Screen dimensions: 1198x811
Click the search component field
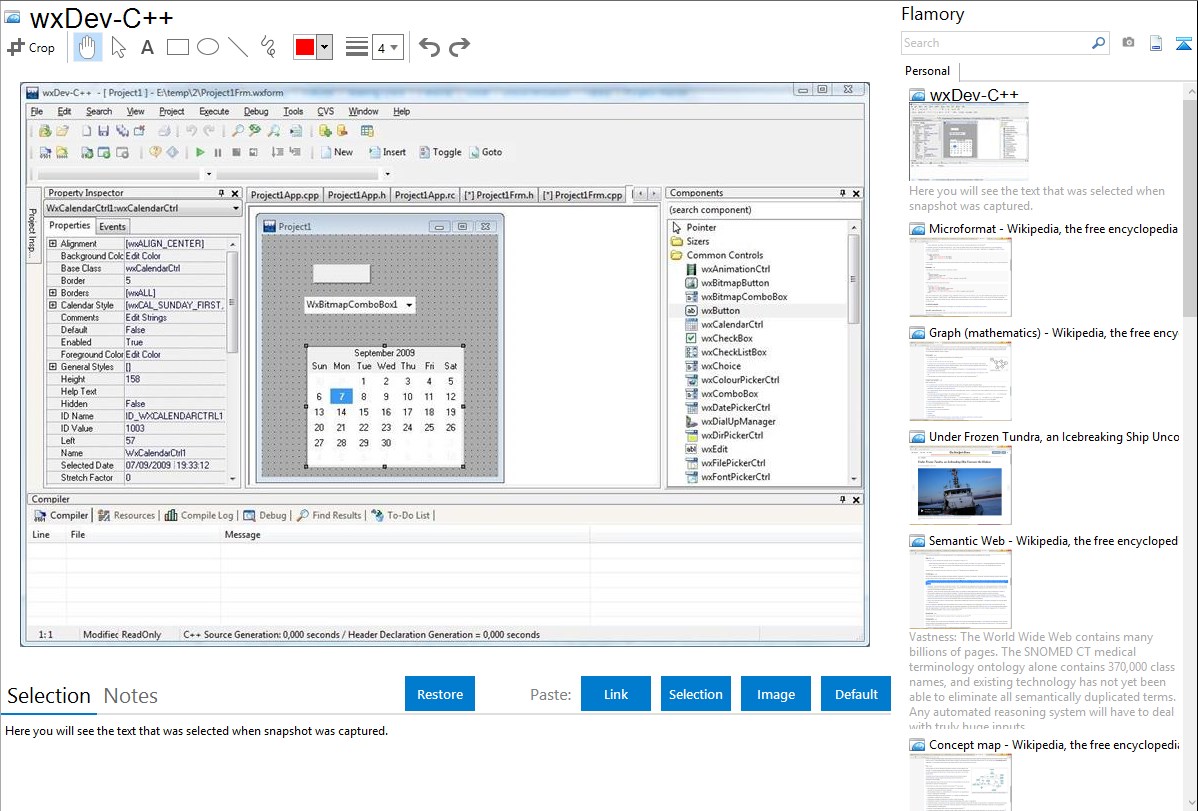pyautogui.click(x=763, y=210)
